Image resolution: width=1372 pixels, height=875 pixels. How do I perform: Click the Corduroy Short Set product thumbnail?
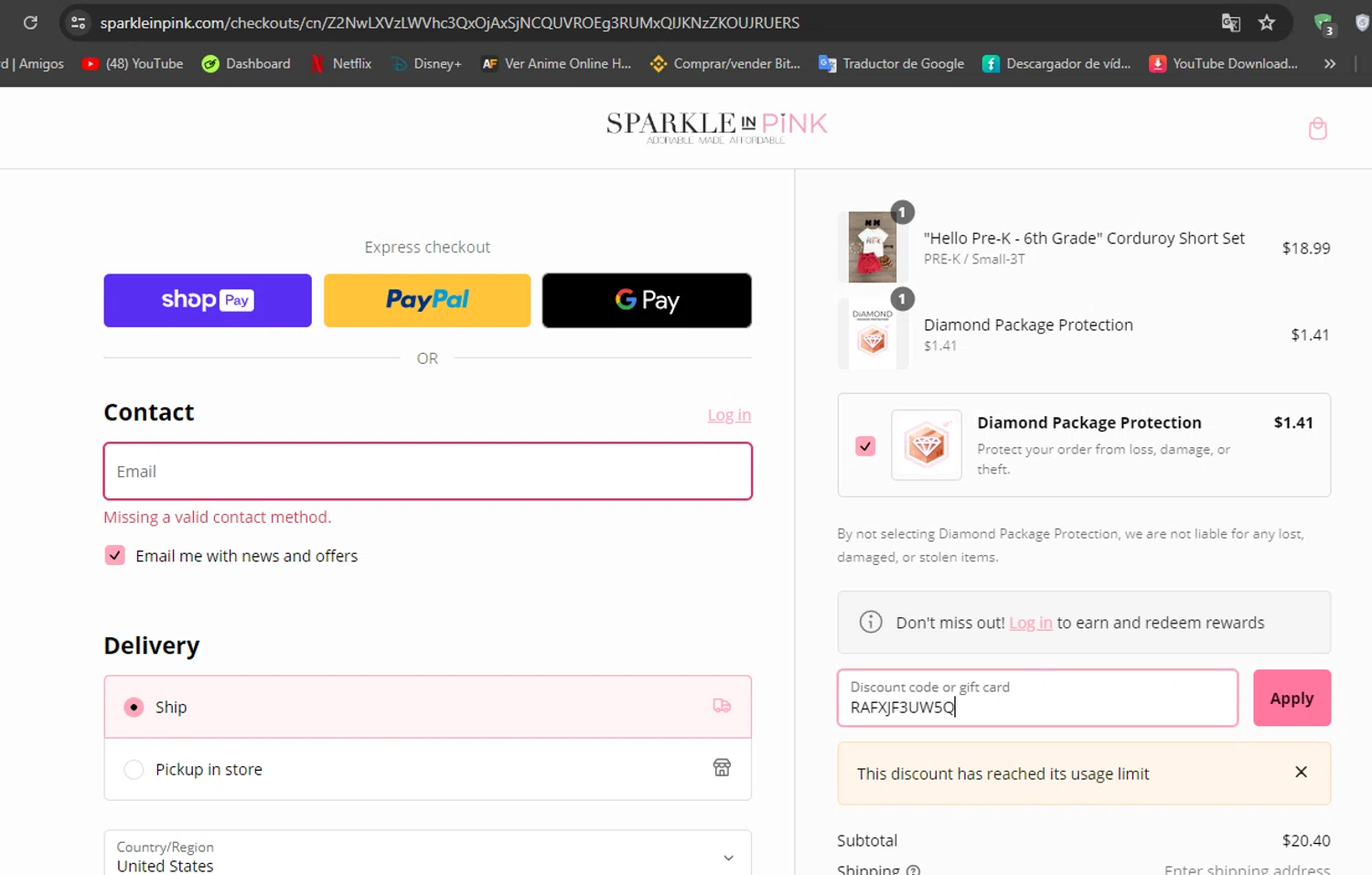click(873, 247)
